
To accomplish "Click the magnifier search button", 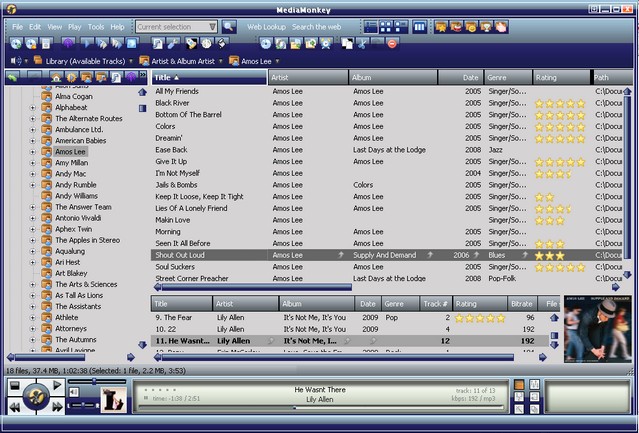I will [x=229, y=27].
